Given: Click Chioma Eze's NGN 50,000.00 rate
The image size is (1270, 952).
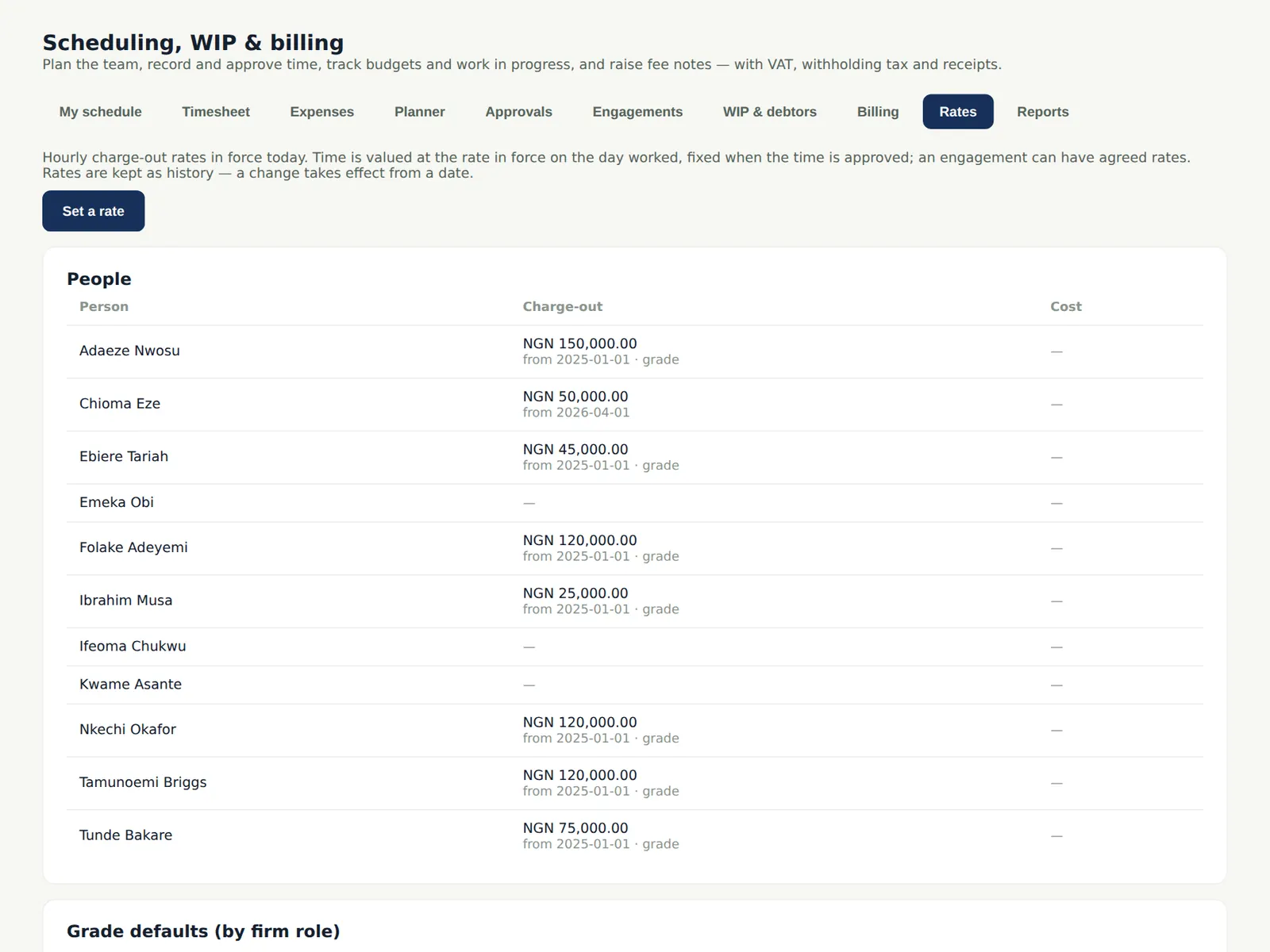Looking at the screenshot, I should pyautogui.click(x=575, y=397).
